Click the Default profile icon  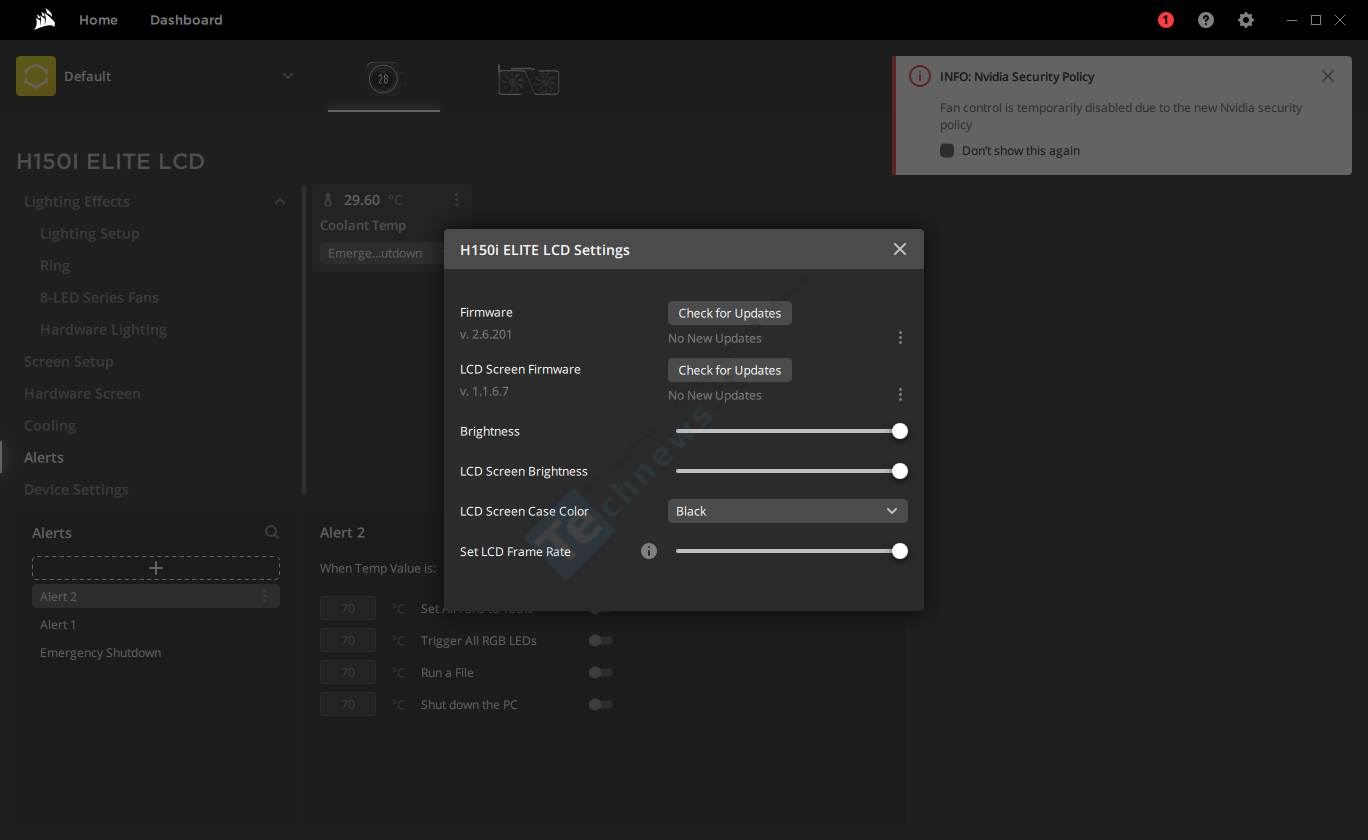click(36, 76)
